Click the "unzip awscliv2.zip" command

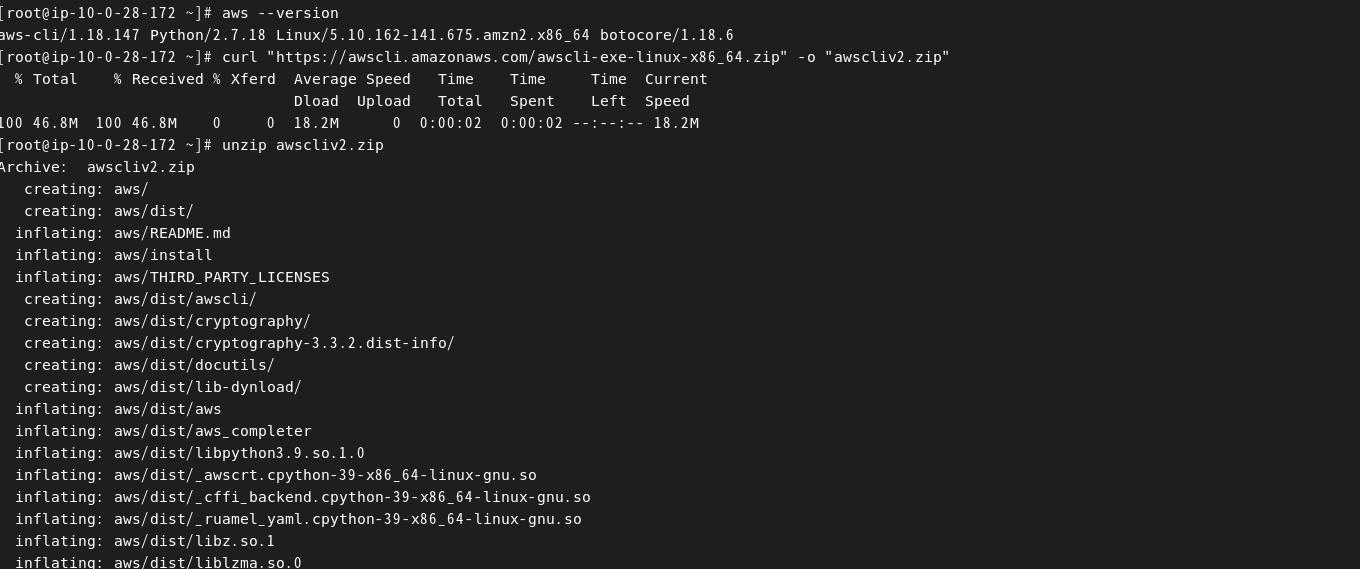click(x=303, y=145)
